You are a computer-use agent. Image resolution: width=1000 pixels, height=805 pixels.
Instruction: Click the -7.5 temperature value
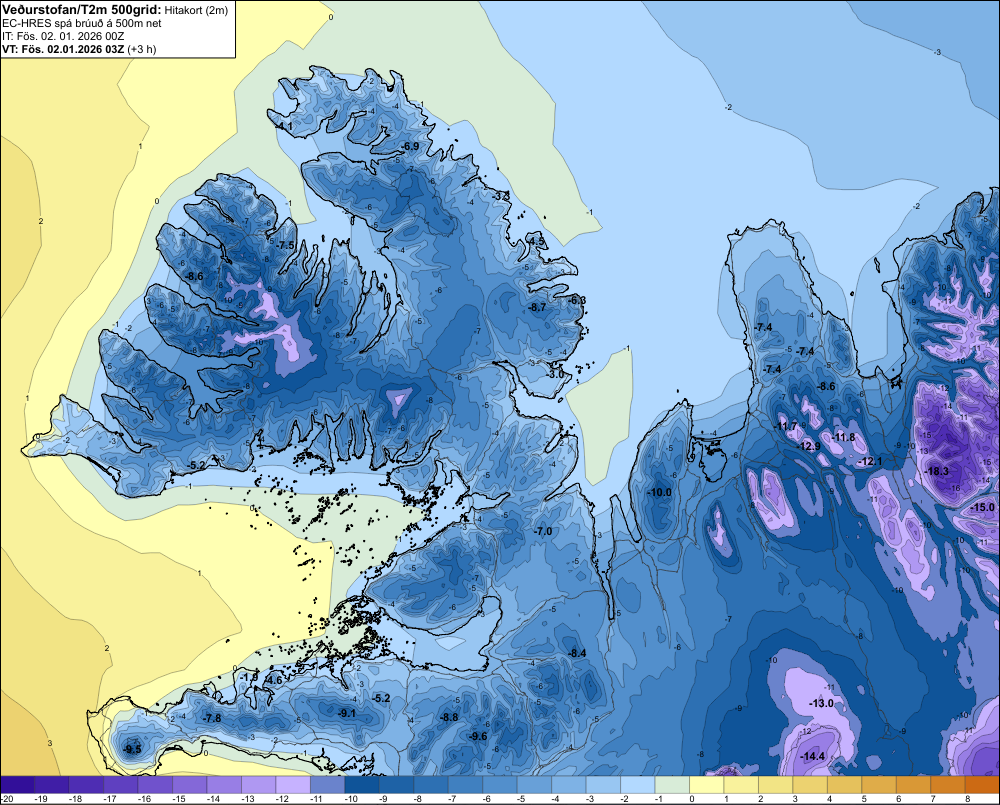point(286,245)
